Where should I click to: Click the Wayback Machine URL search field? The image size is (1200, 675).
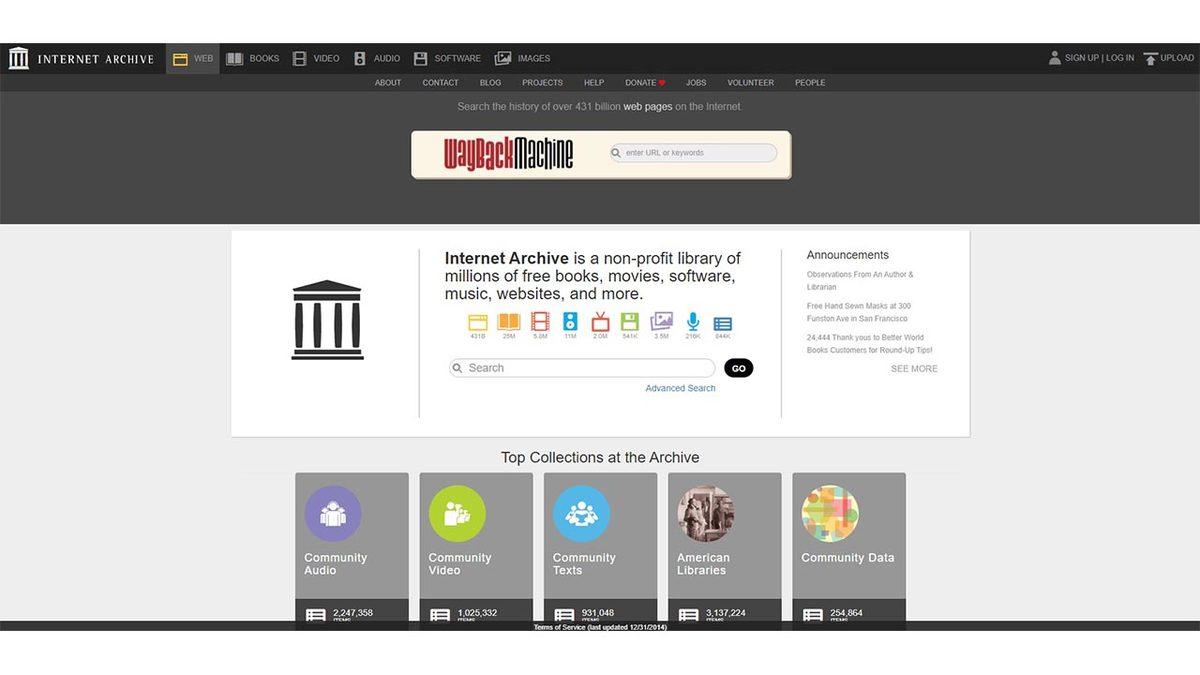point(695,152)
